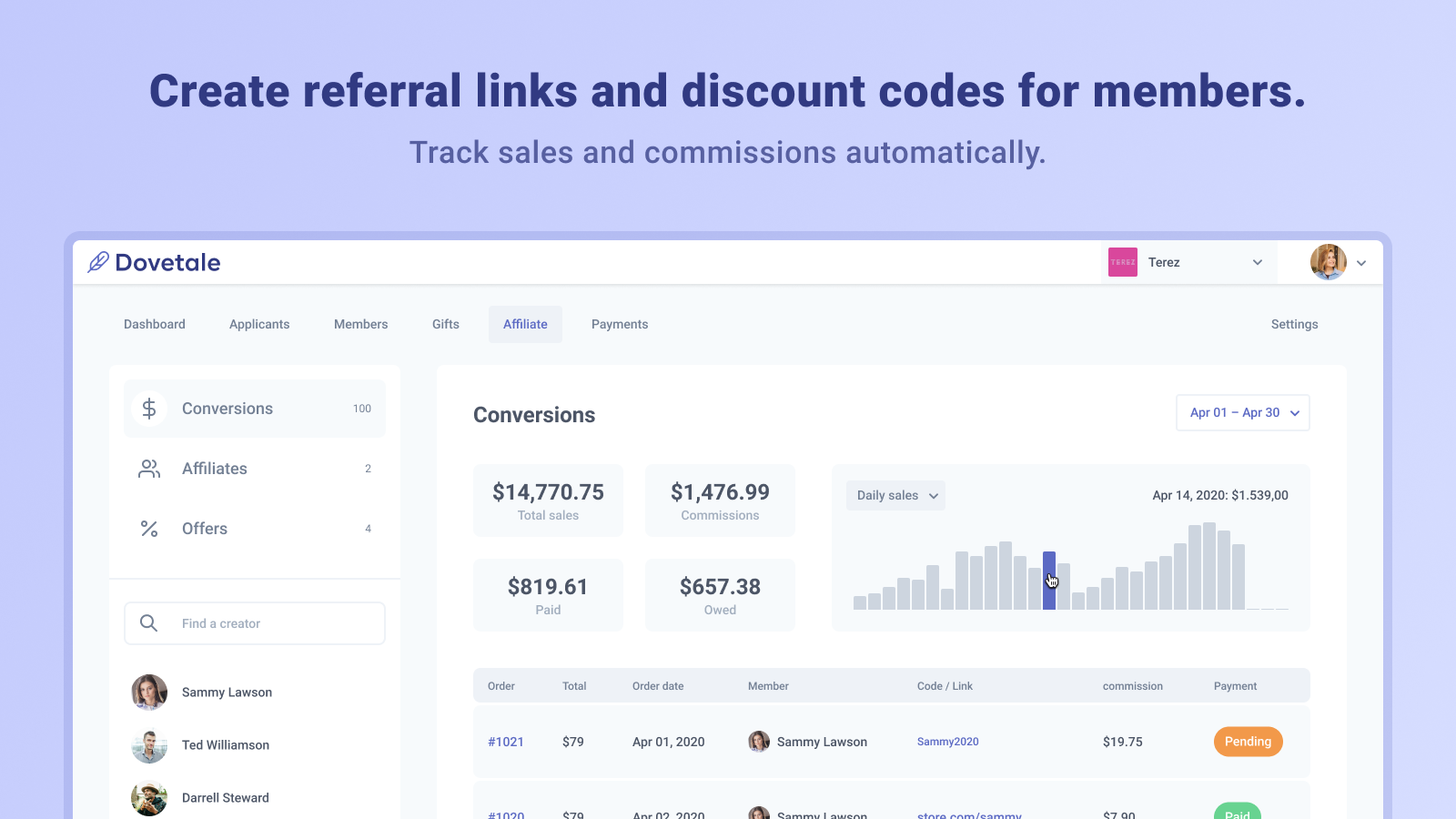
Task: Switch to the Payments tab
Action: click(x=620, y=324)
